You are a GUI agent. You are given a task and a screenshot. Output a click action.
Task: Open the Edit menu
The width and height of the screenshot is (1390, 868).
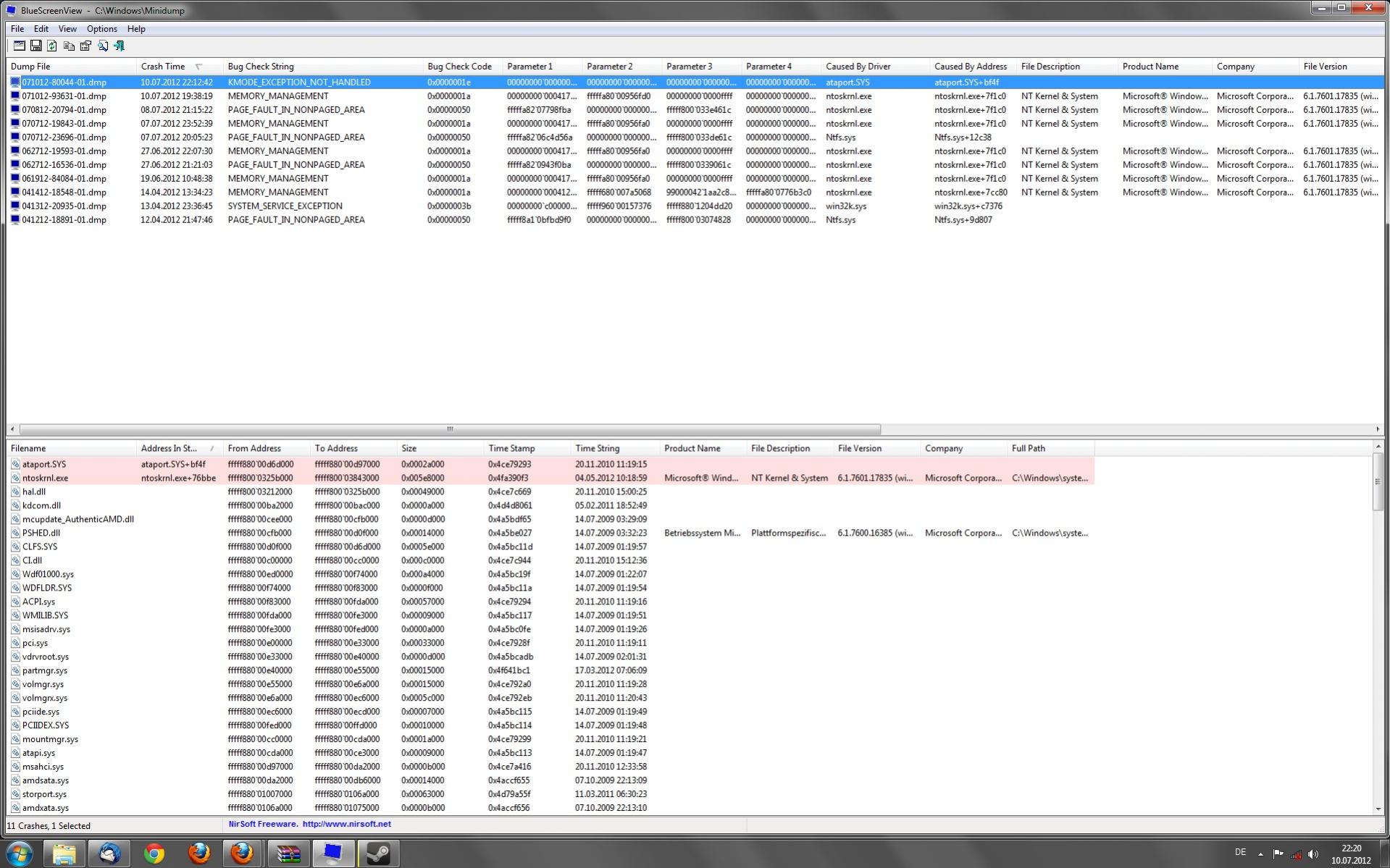coord(41,29)
